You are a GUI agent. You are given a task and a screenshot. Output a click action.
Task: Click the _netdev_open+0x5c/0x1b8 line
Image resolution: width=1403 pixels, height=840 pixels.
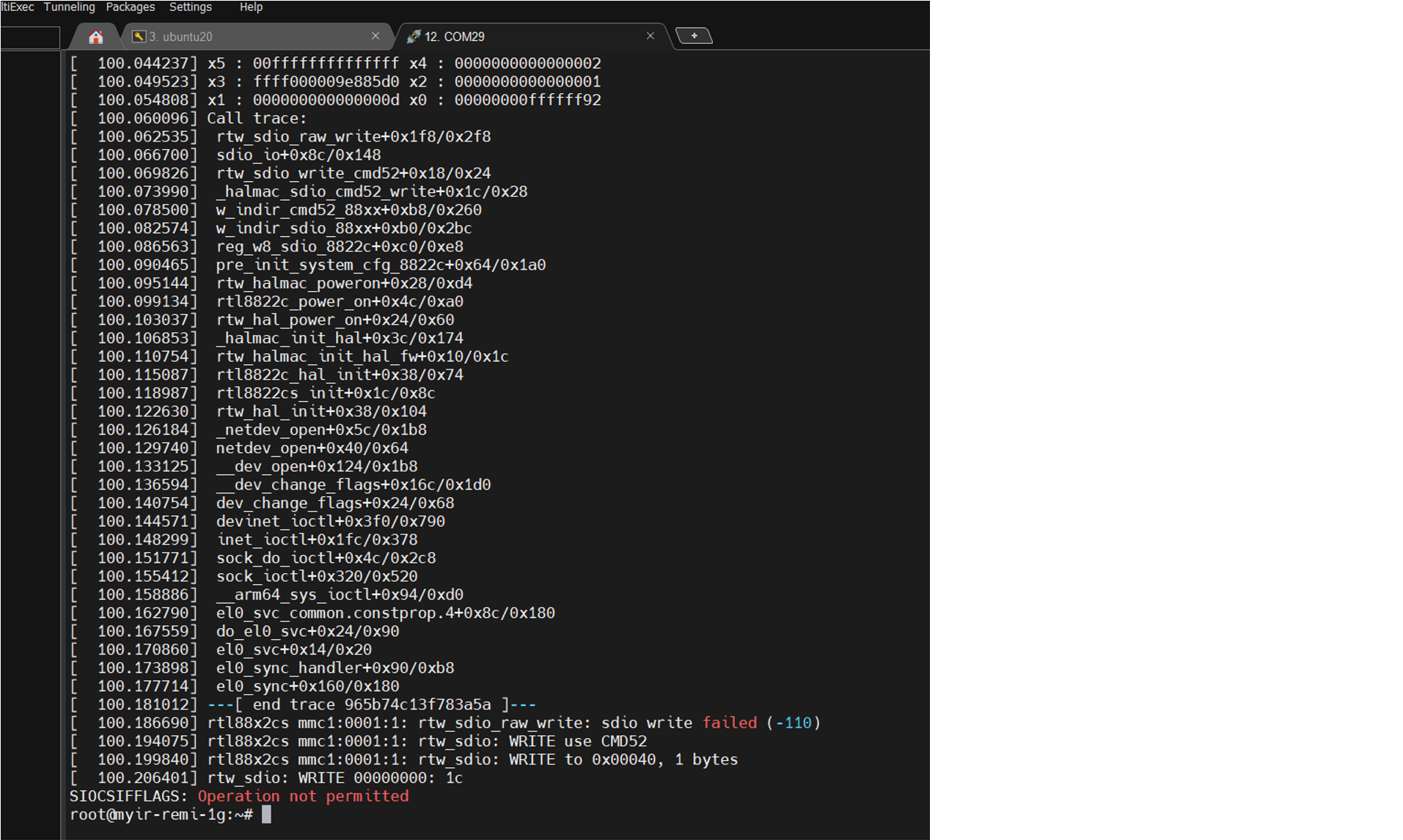click(x=248, y=430)
